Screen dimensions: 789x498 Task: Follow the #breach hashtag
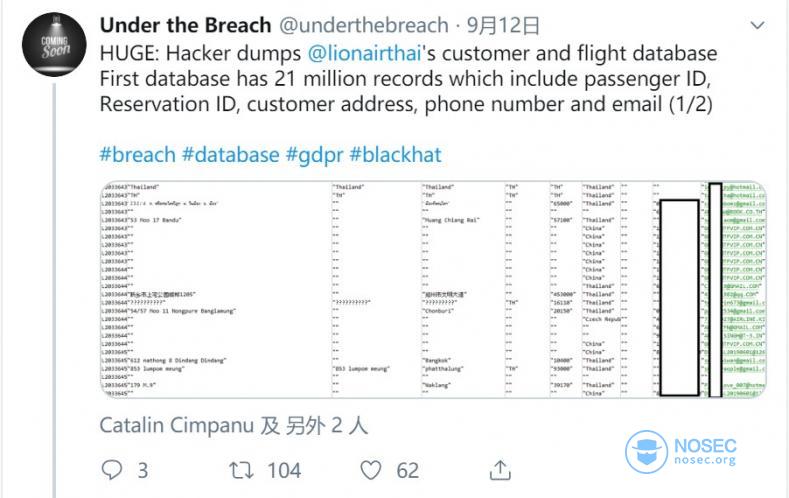click(x=137, y=154)
